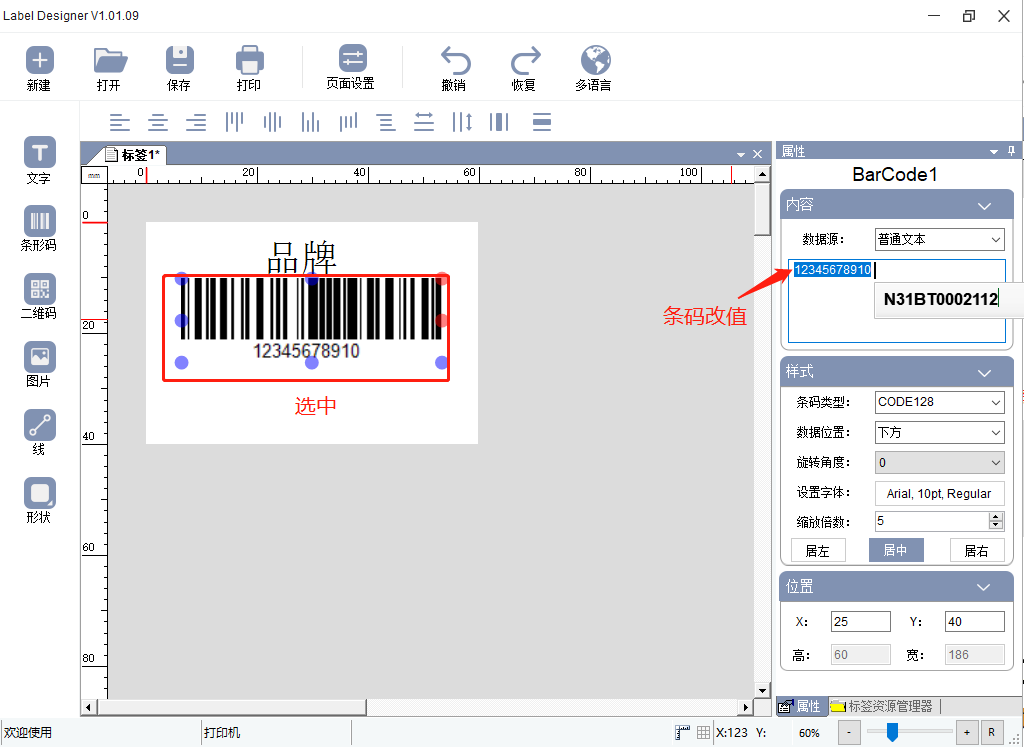Collapse the 内容 section
Screen dimensions: 1024x747
[984, 206]
